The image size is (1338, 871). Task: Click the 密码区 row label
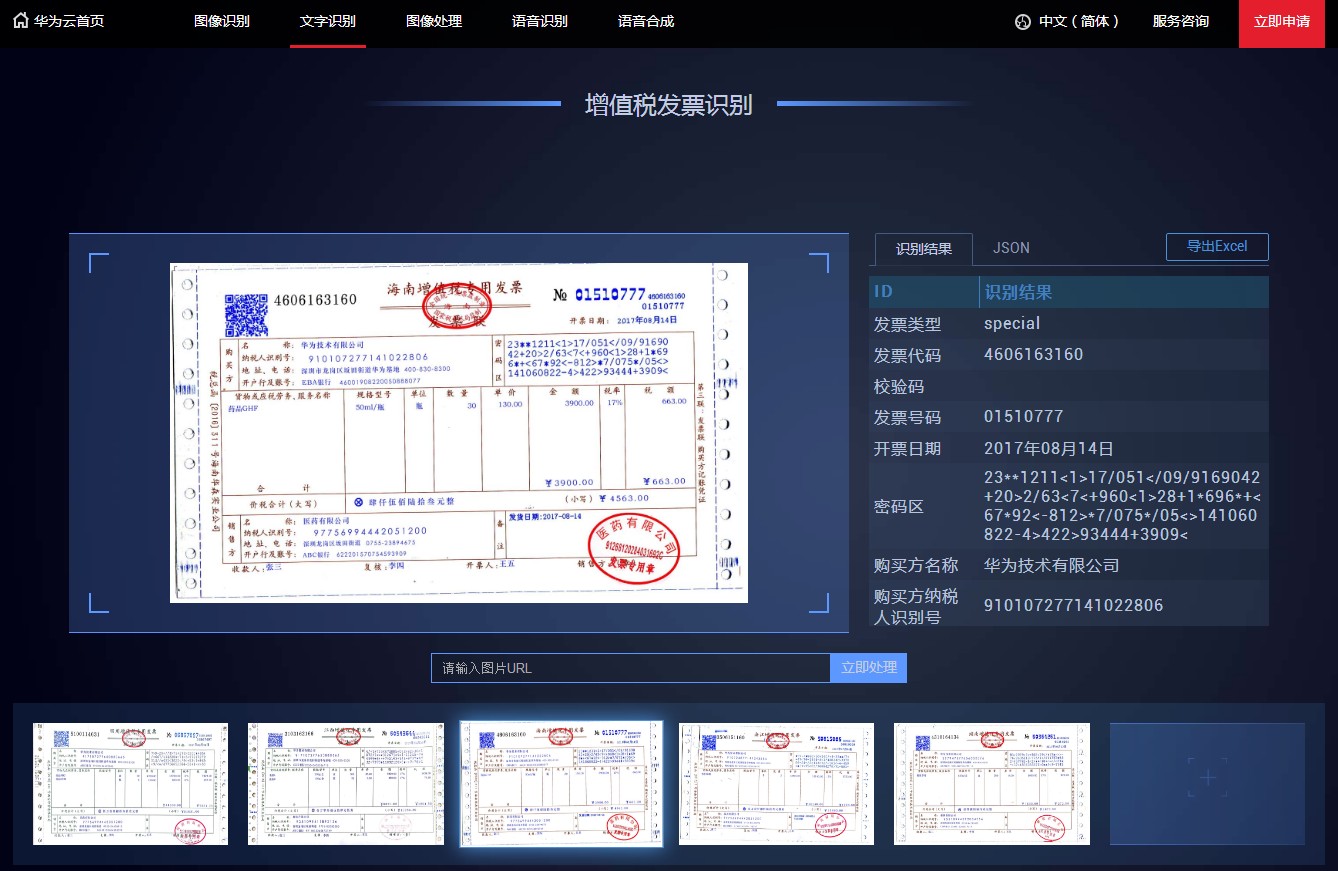click(x=898, y=507)
